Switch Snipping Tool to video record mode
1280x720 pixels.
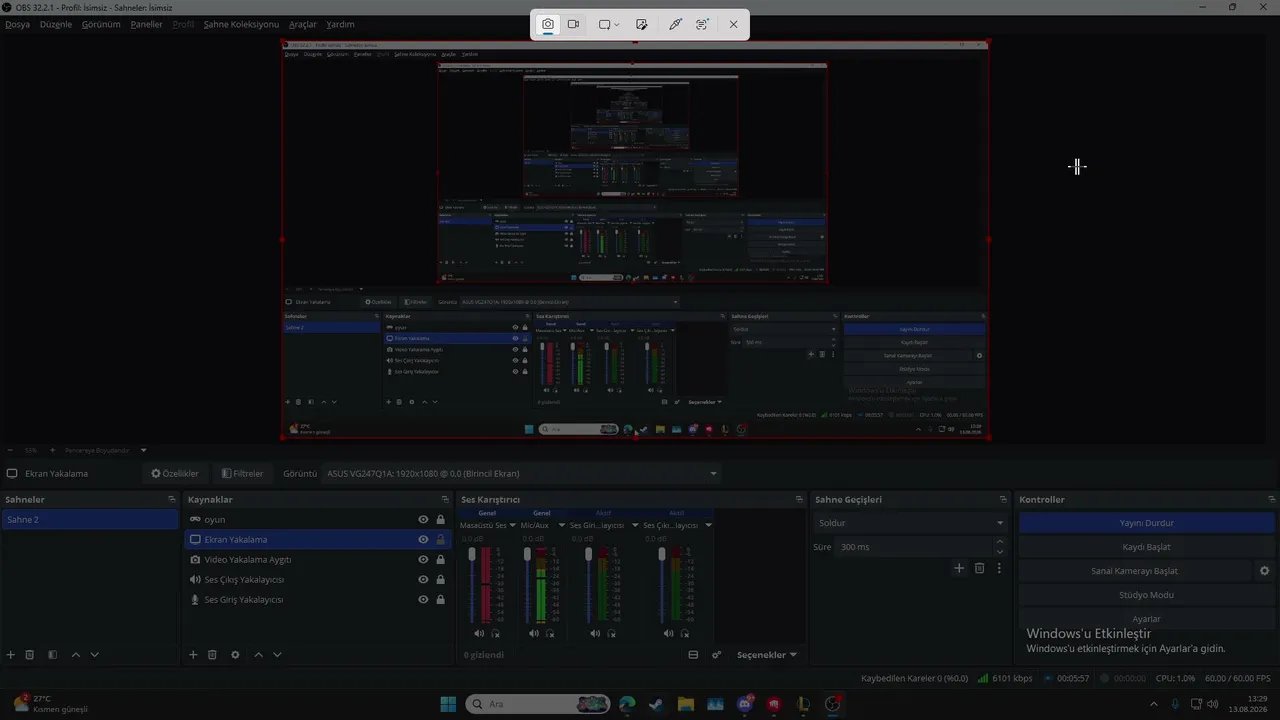(x=574, y=24)
